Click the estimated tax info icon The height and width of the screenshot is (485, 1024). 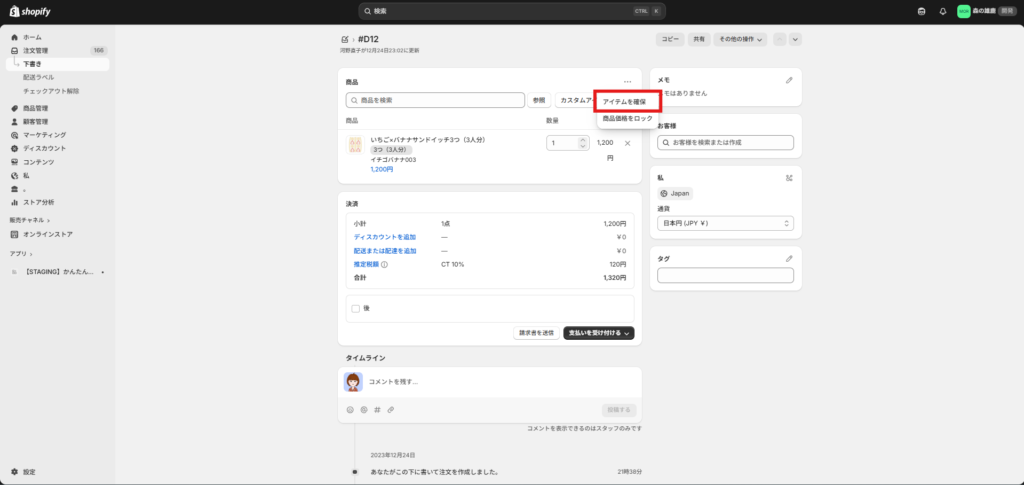pyautogui.click(x=384, y=264)
